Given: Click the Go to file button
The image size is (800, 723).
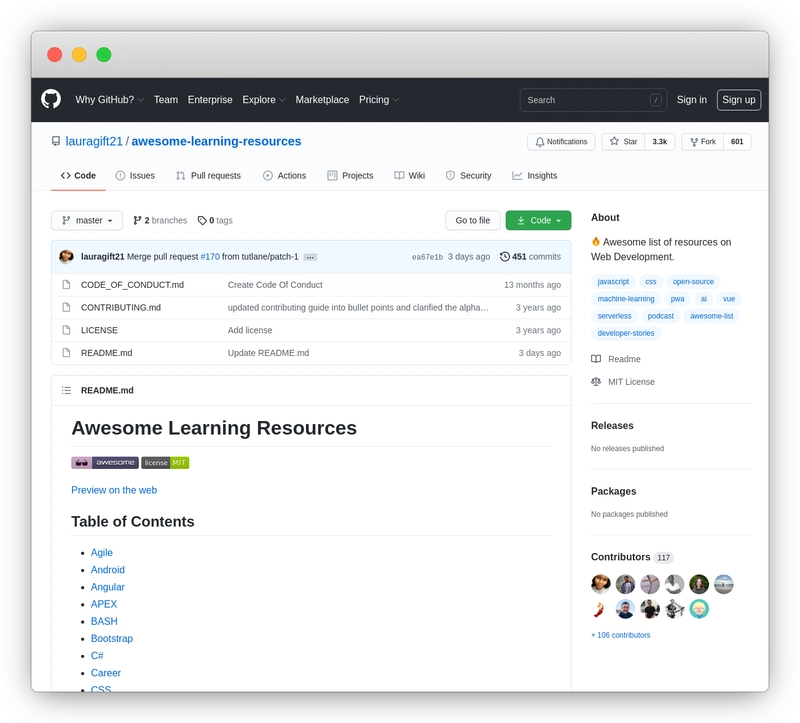Looking at the screenshot, I should 472,220.
